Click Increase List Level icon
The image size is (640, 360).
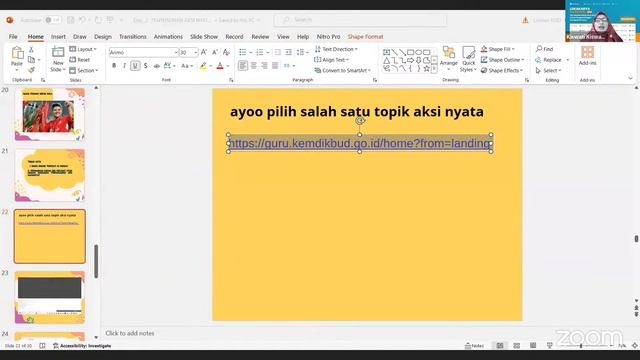tap(288, 52)
